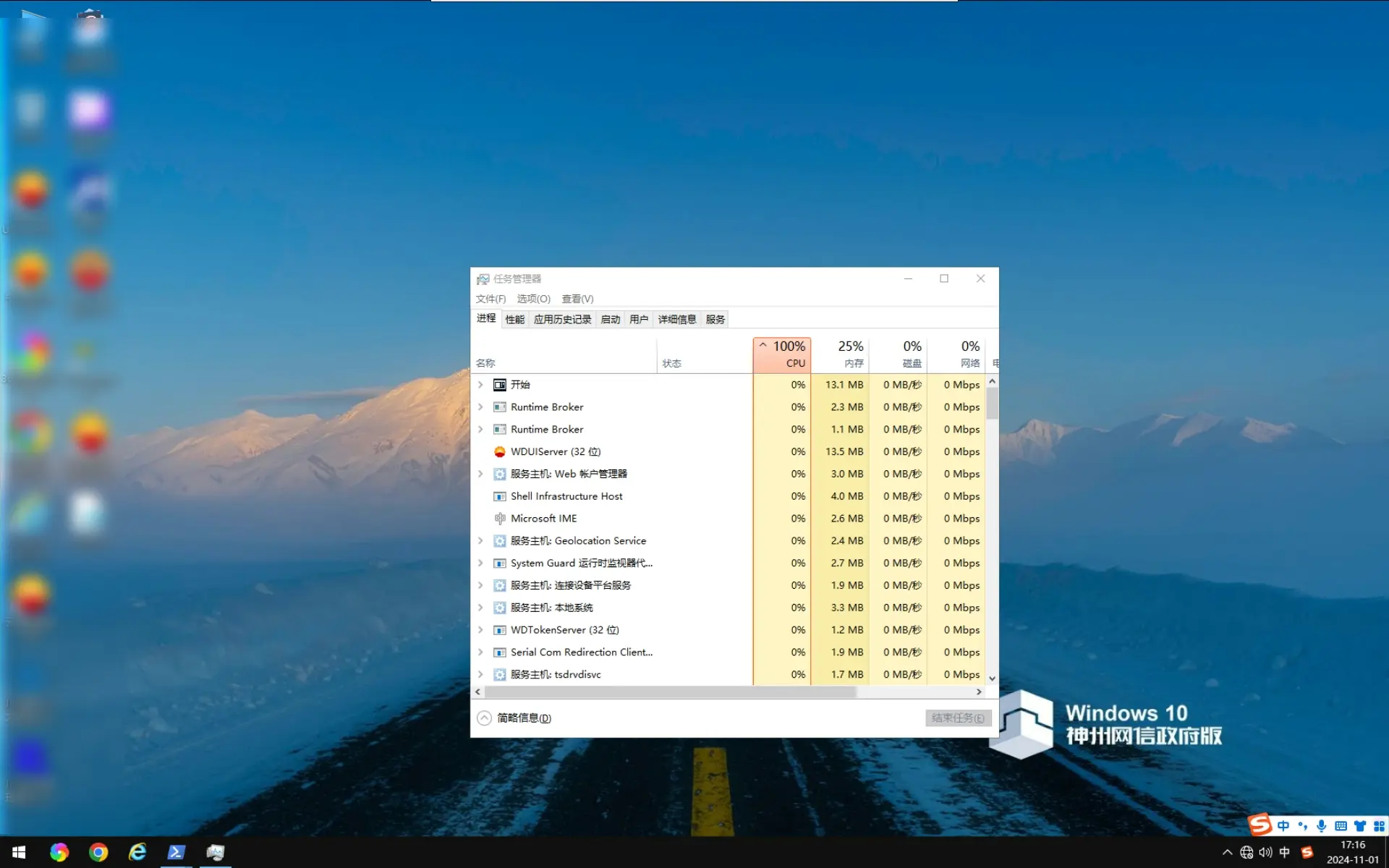Open PowerShell from the taskbar
Viewport: 1389px width, 868px height.
coord(176,852)
